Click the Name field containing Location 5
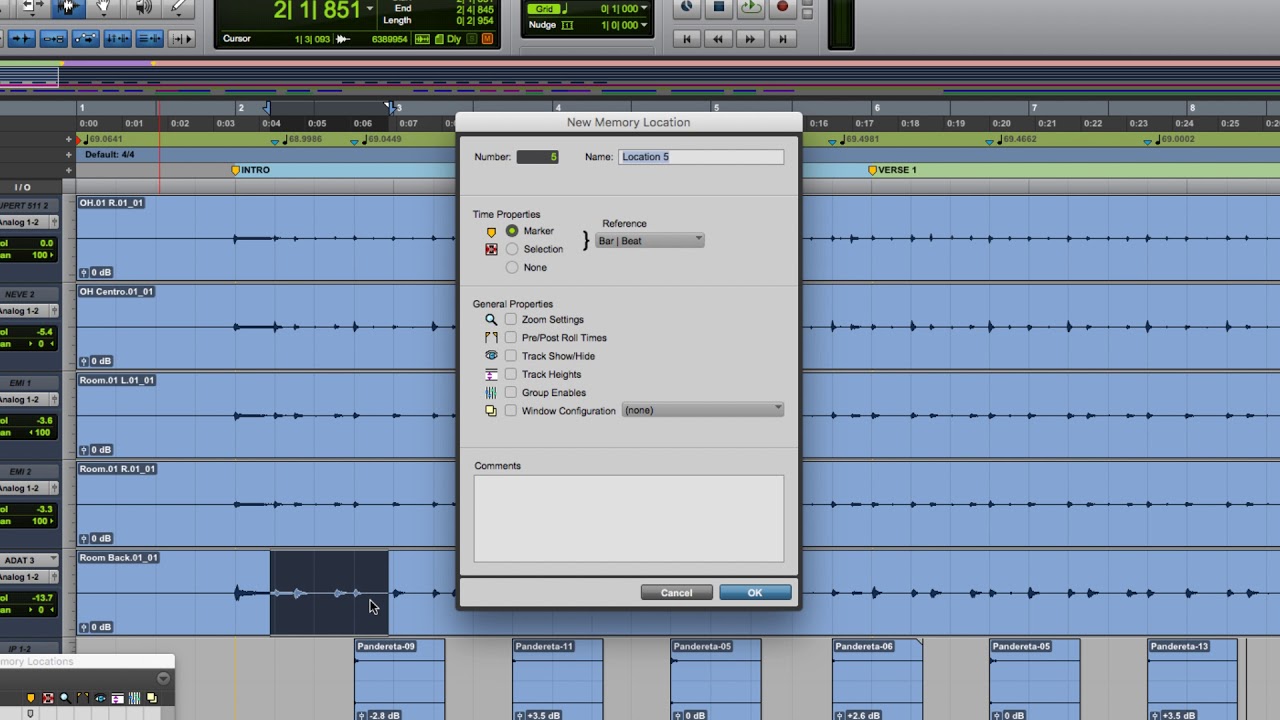Screen dimensions: 1280x720 click(x=701, y=157)
